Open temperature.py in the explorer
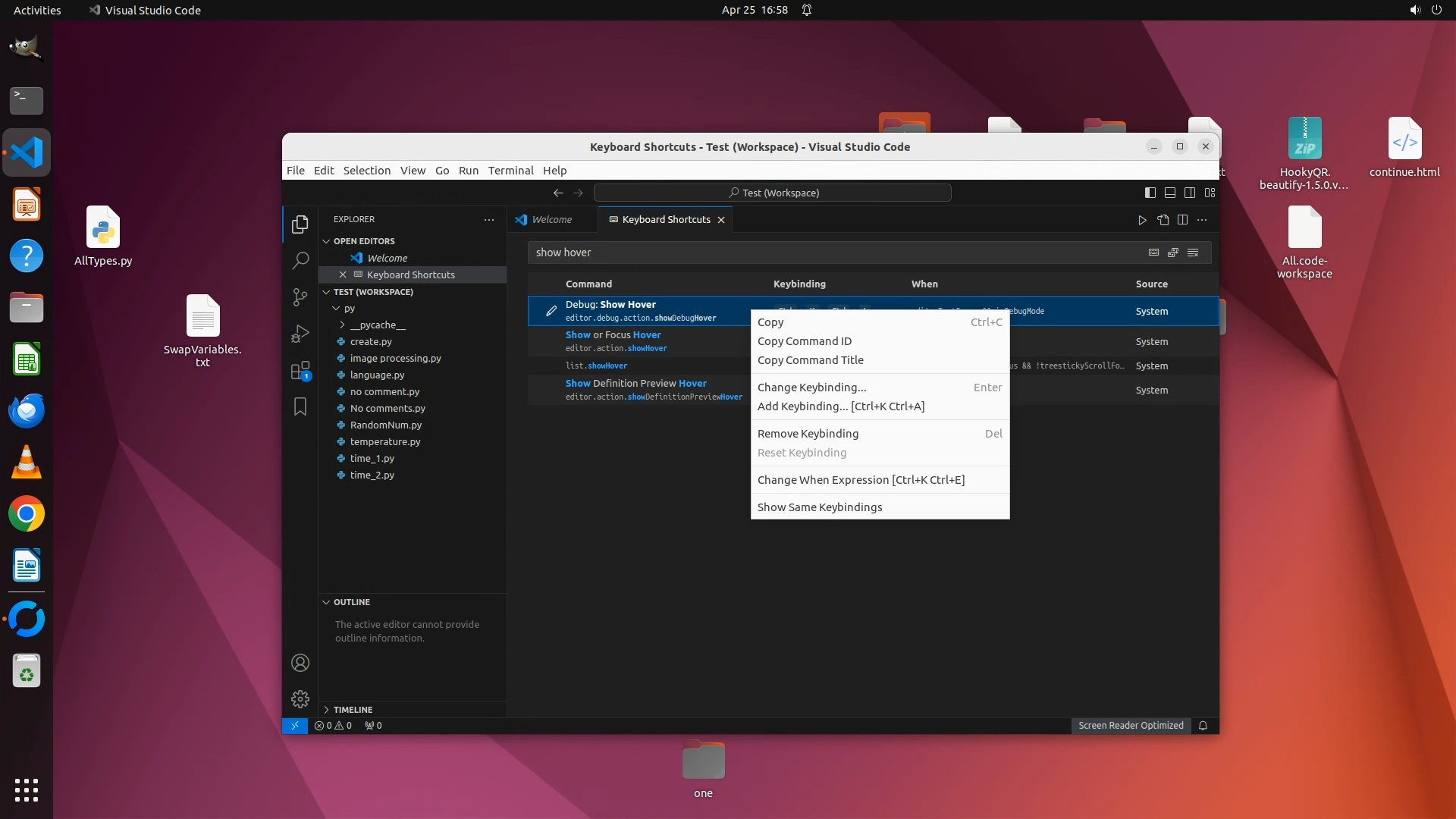Screen dimensions: 1456x819 (x=384, y=441)
